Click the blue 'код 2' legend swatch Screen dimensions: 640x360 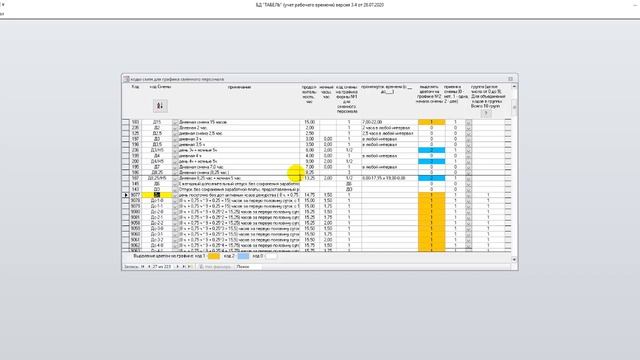pyautogui.click(x=243, y=256)
